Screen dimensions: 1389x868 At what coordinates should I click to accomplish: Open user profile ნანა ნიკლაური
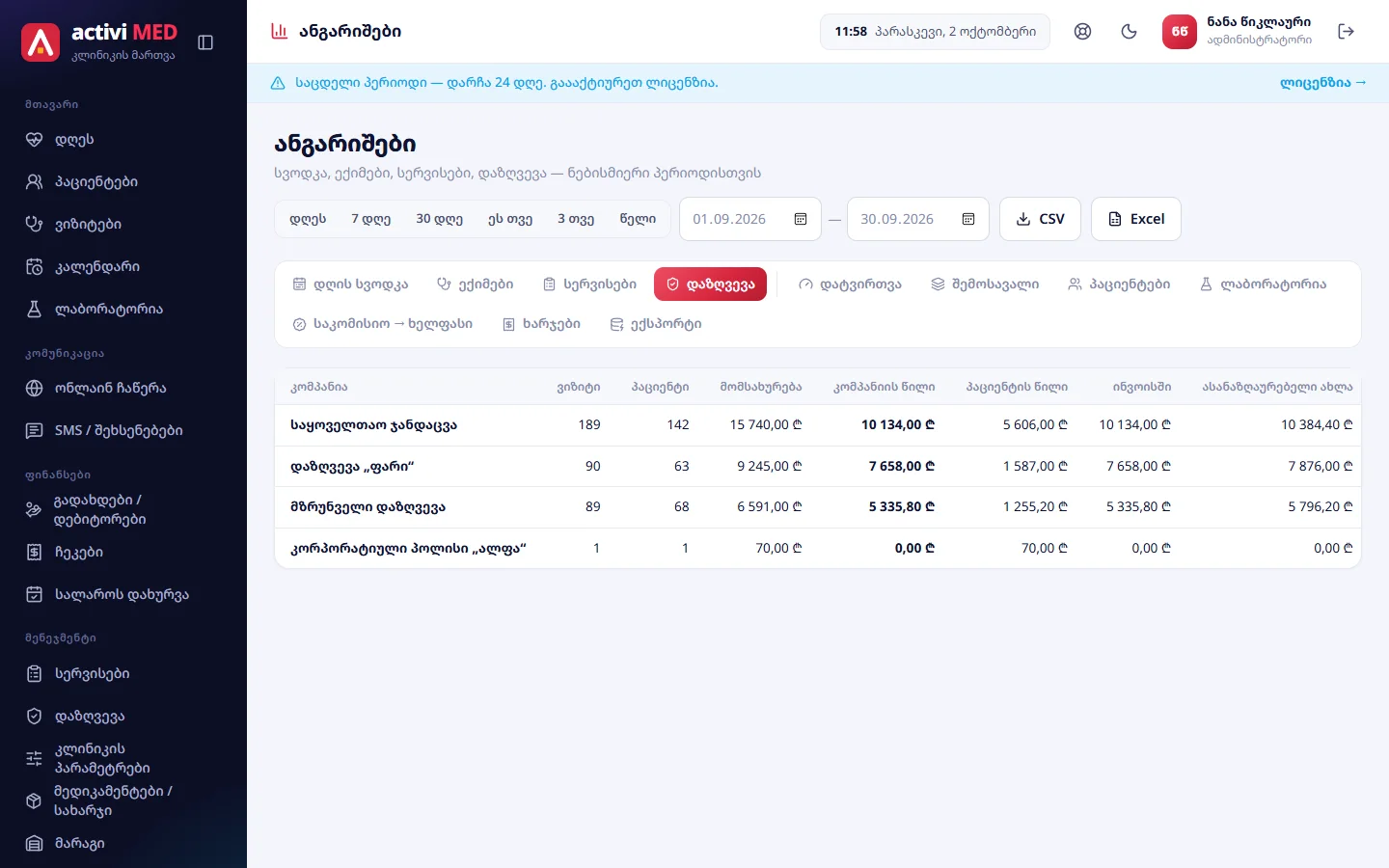[x=1238, y=32]
